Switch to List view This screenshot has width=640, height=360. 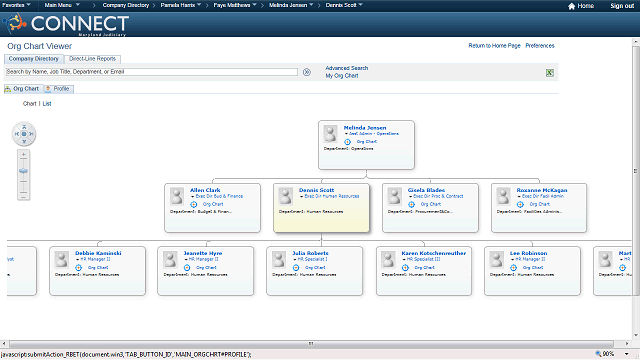pos(47,104)
